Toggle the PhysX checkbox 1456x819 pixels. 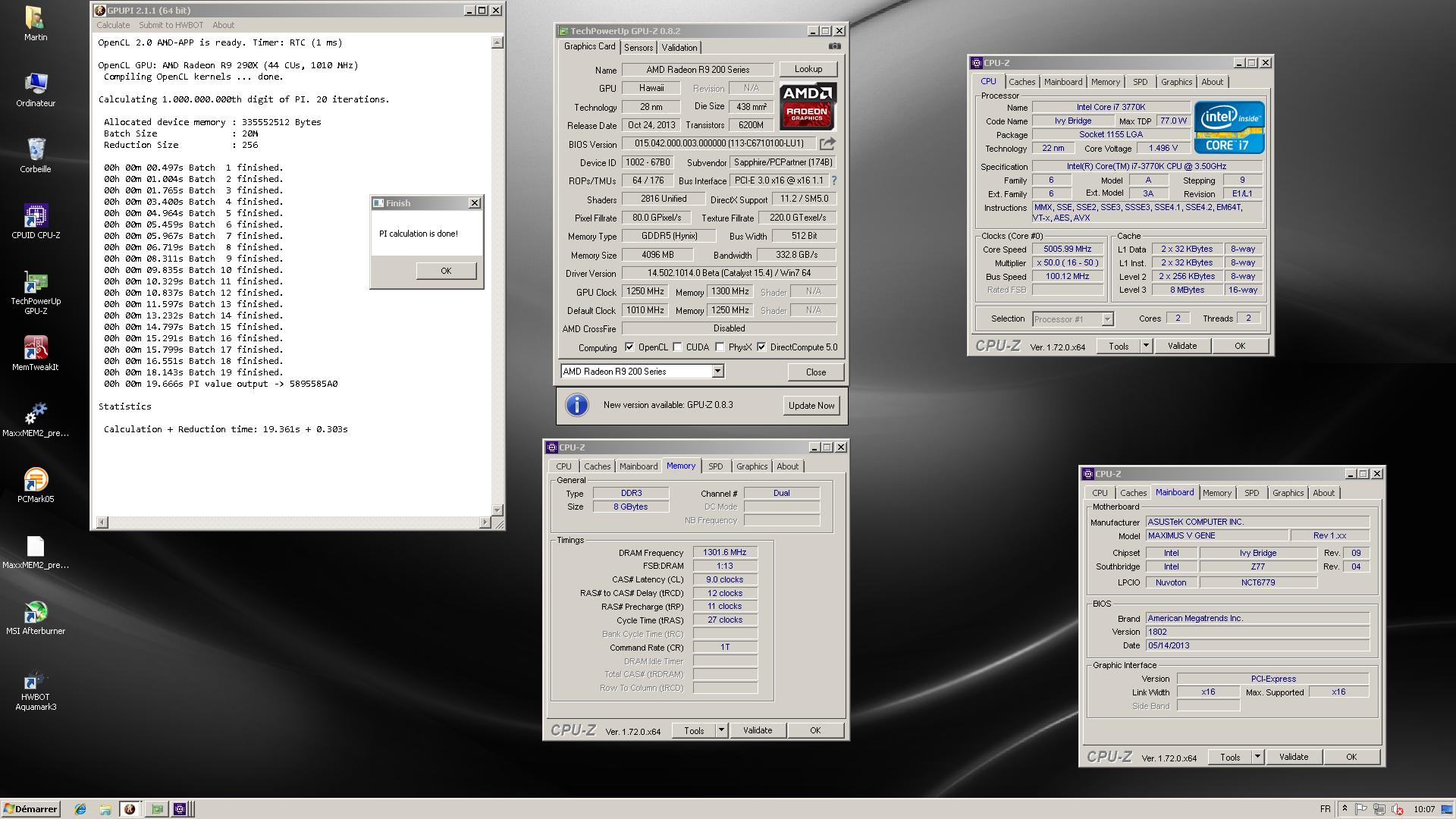[x=720, y=347]
